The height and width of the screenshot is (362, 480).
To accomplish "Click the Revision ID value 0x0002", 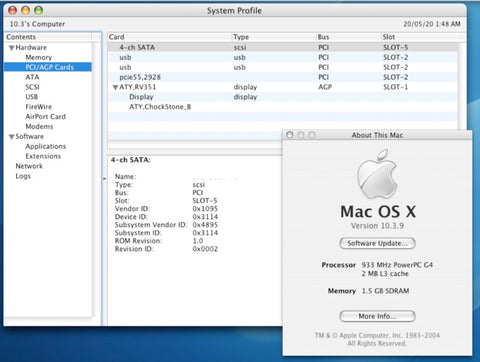I will click(x=205, y=249).
